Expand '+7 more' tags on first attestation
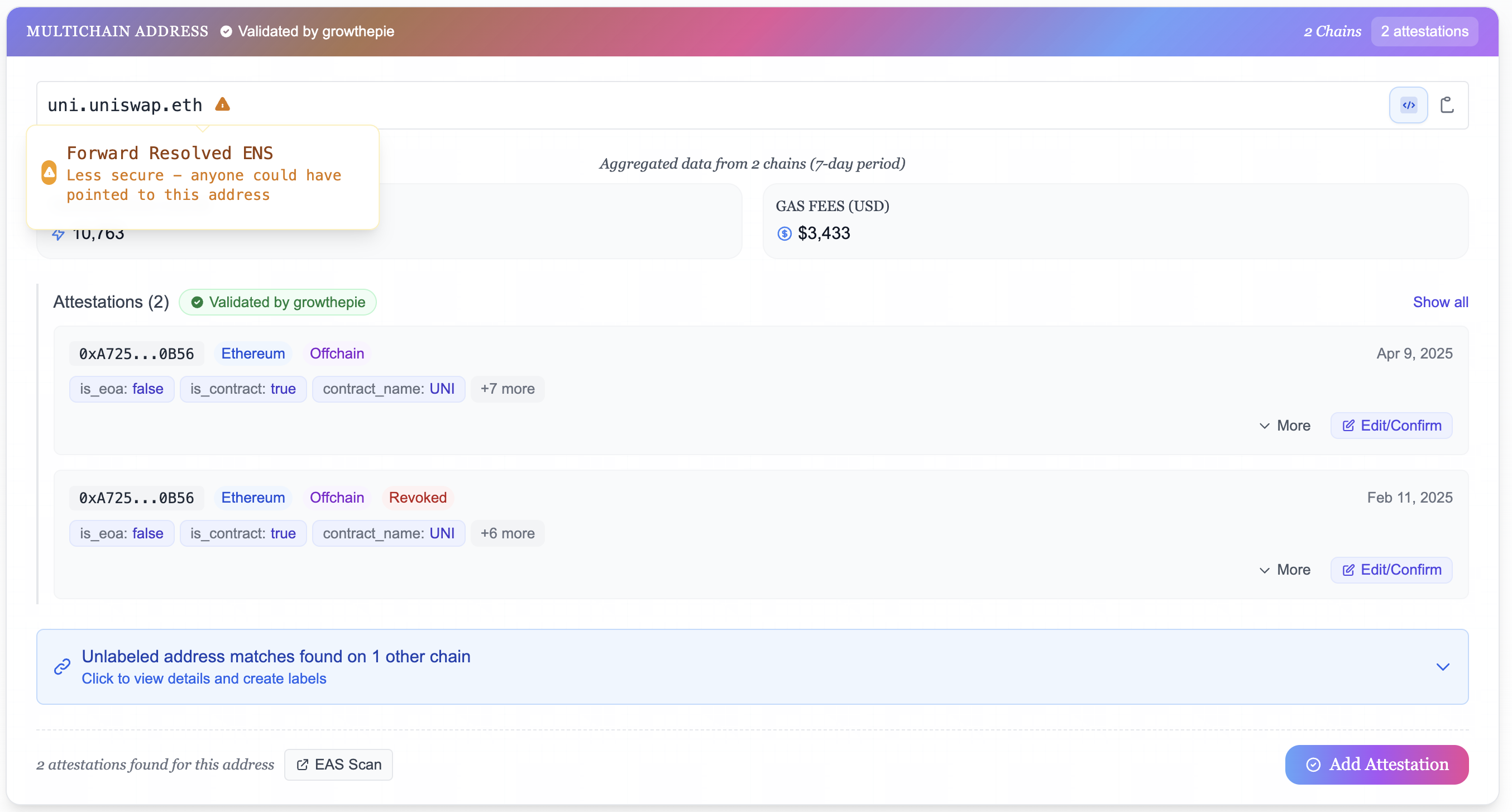Viewport: 1512px width, 812px height. [507, 389]
